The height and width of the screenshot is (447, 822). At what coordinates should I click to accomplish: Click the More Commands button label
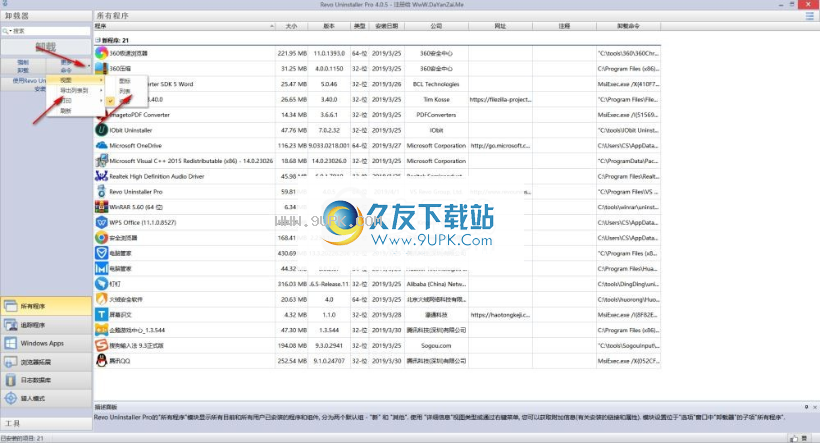tap(66, 66)
